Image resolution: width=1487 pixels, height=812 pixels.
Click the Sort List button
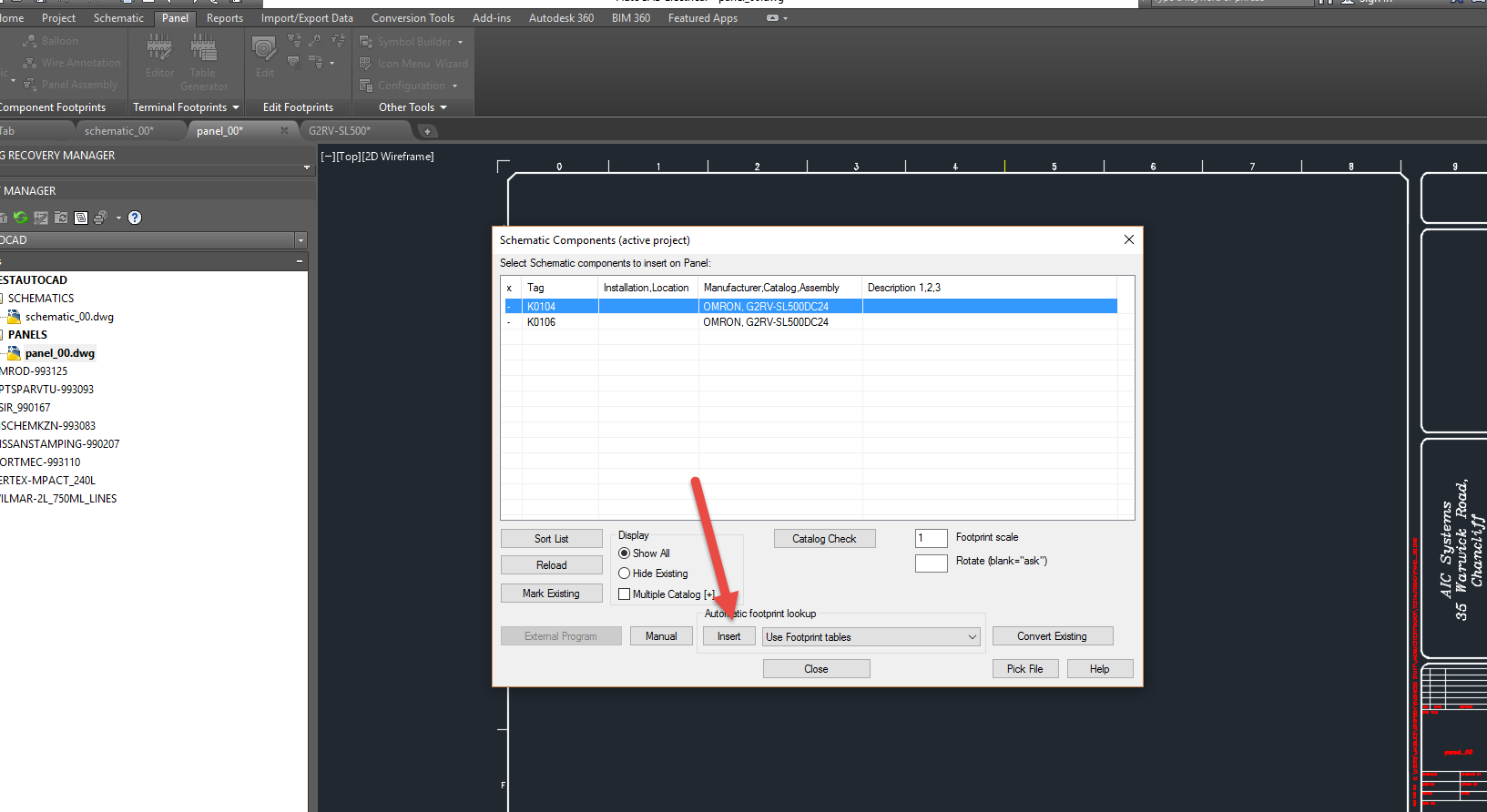pyautogui.click(x=551, y=539)
